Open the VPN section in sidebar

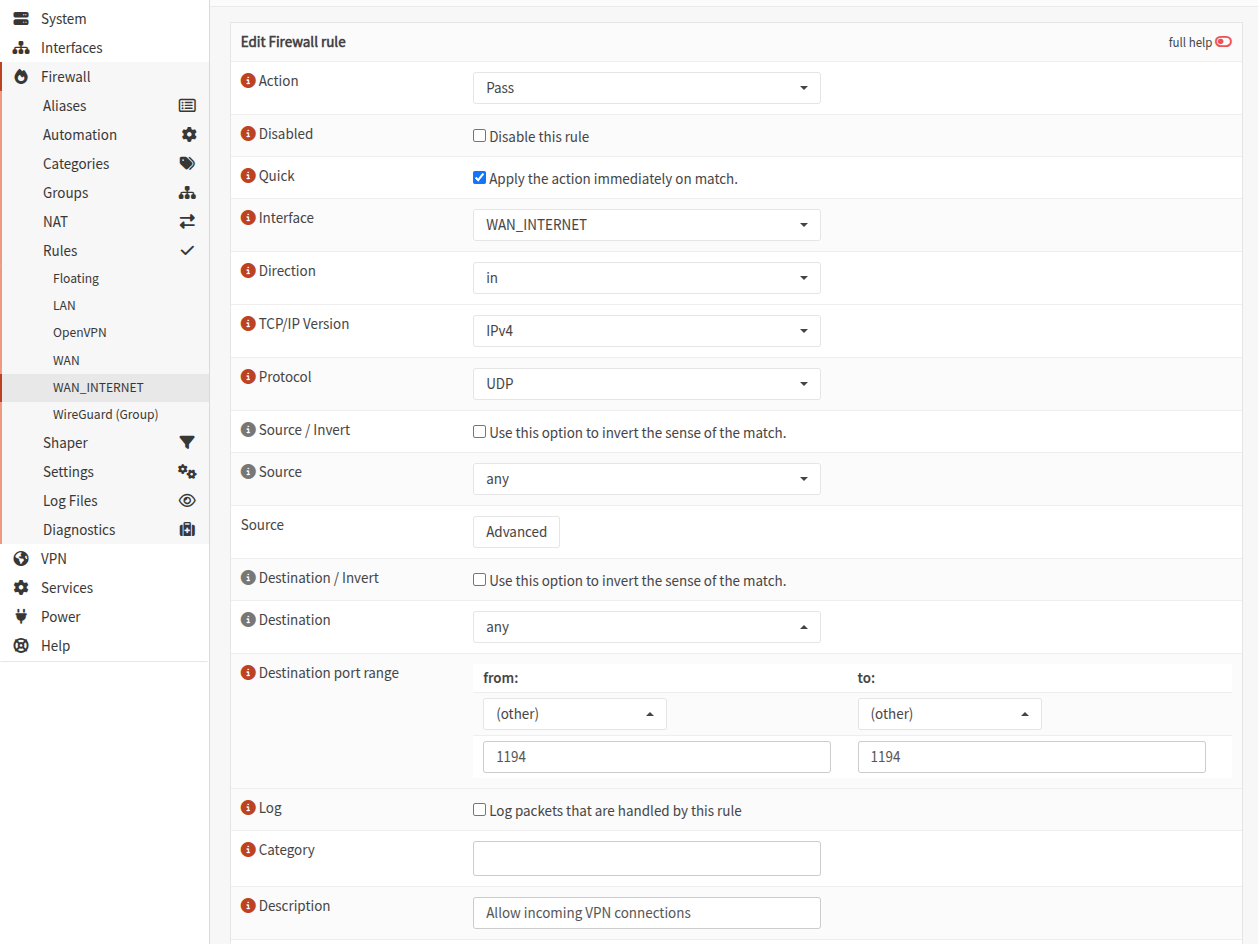click(x=54, y=559)
